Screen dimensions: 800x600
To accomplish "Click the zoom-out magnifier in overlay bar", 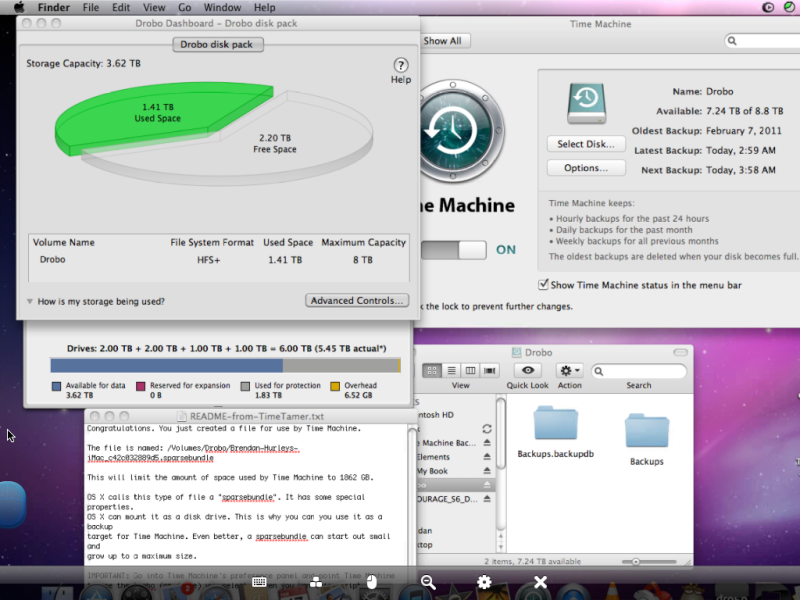I will click(428, 582).
